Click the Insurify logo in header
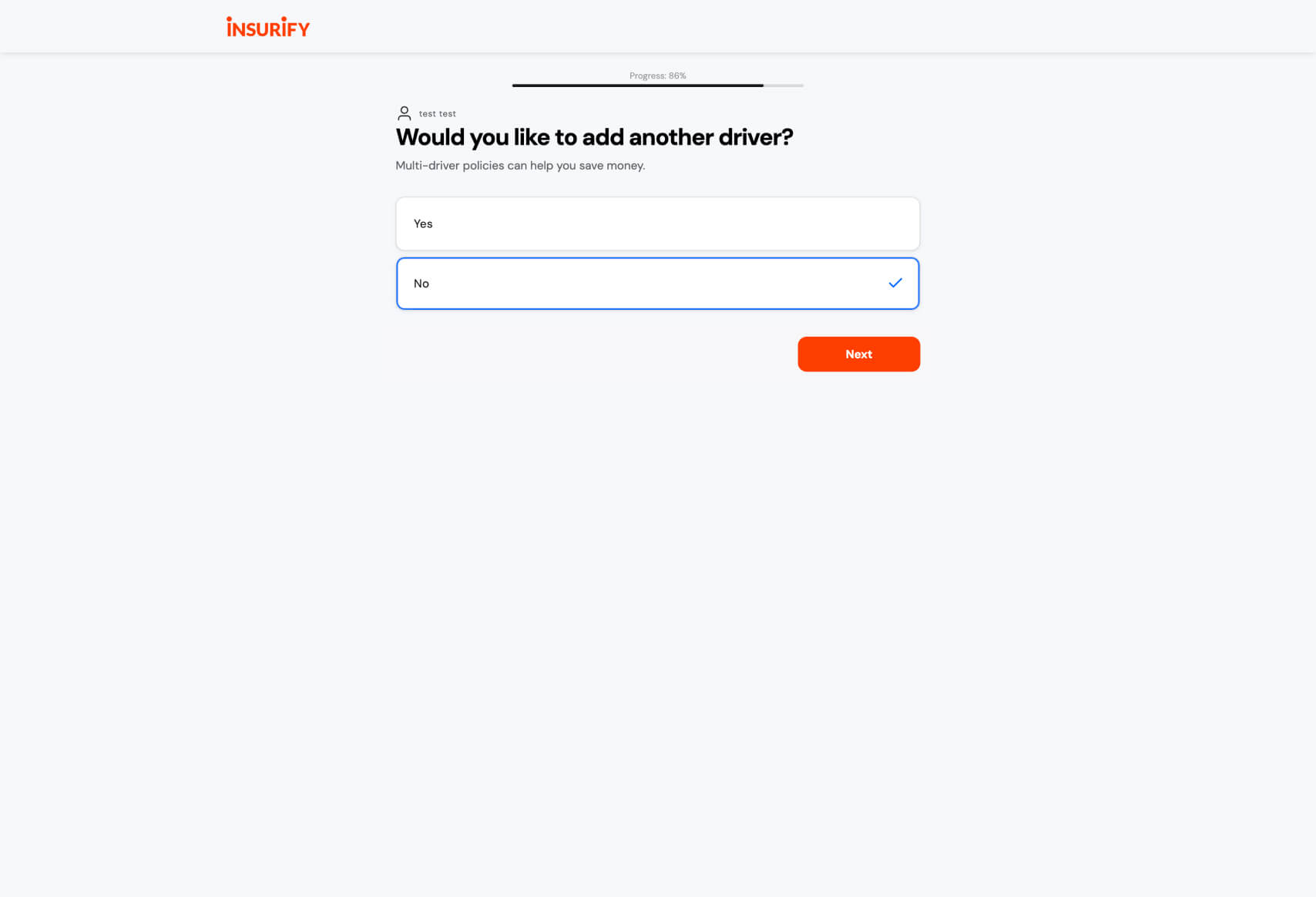Image resolution: width=1316 pixels, height=897 pixels. coord(268,27)
